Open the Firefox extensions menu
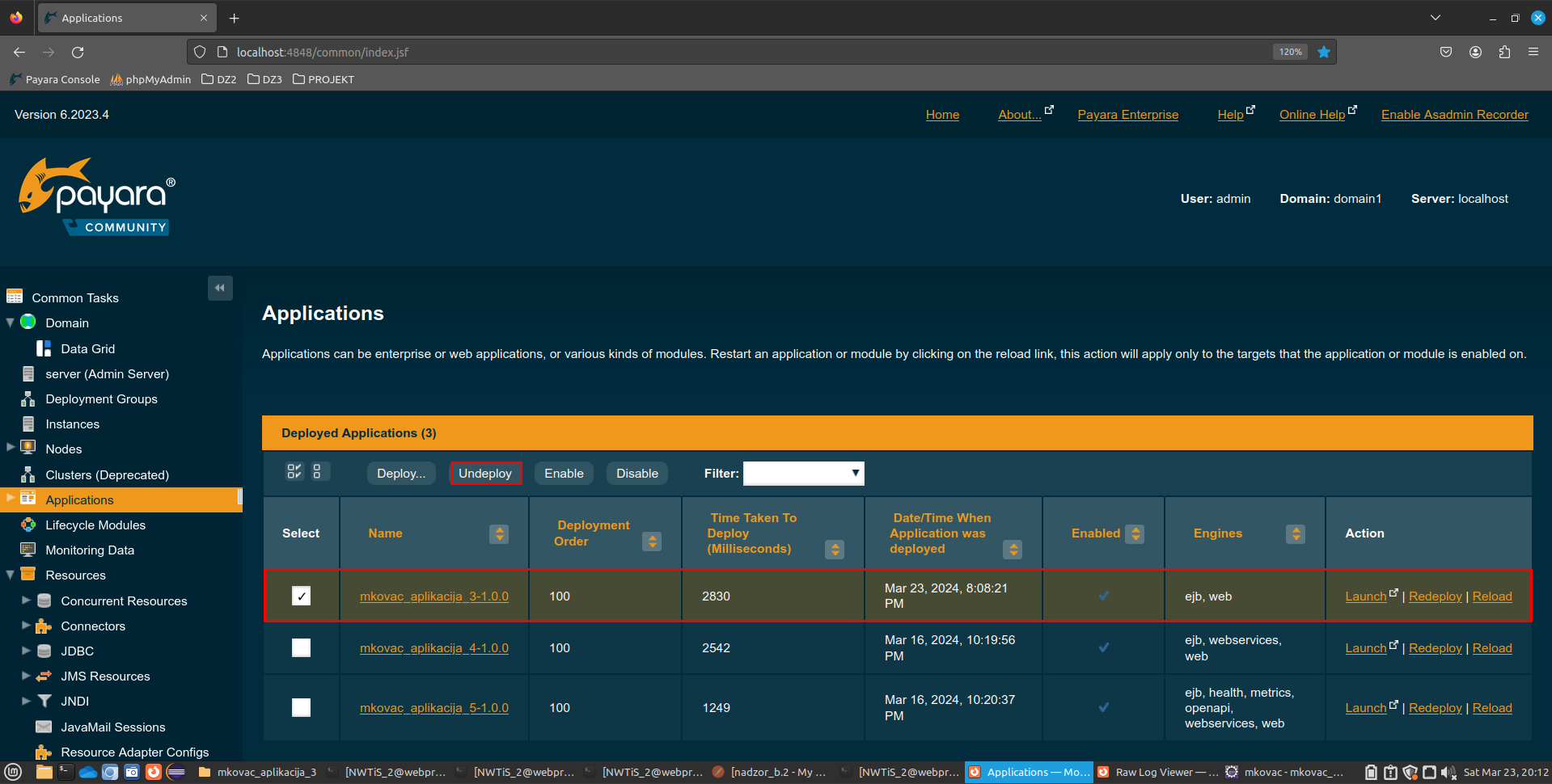Image resolution: width=1552 pixels, height=784 pixels. 1504,52
